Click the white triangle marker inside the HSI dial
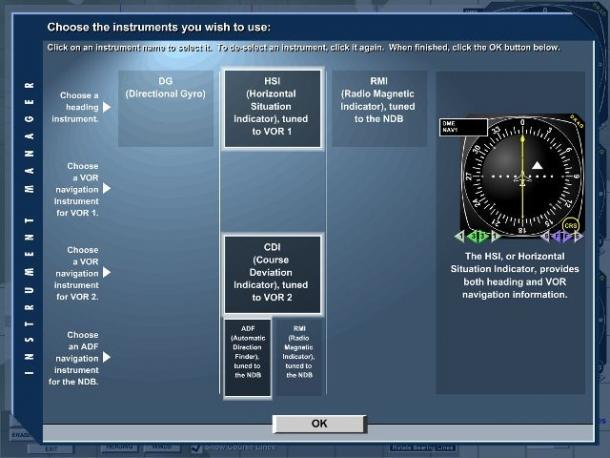Image resolution: width=610 pixels, height=458 pixels. [537, 166]
